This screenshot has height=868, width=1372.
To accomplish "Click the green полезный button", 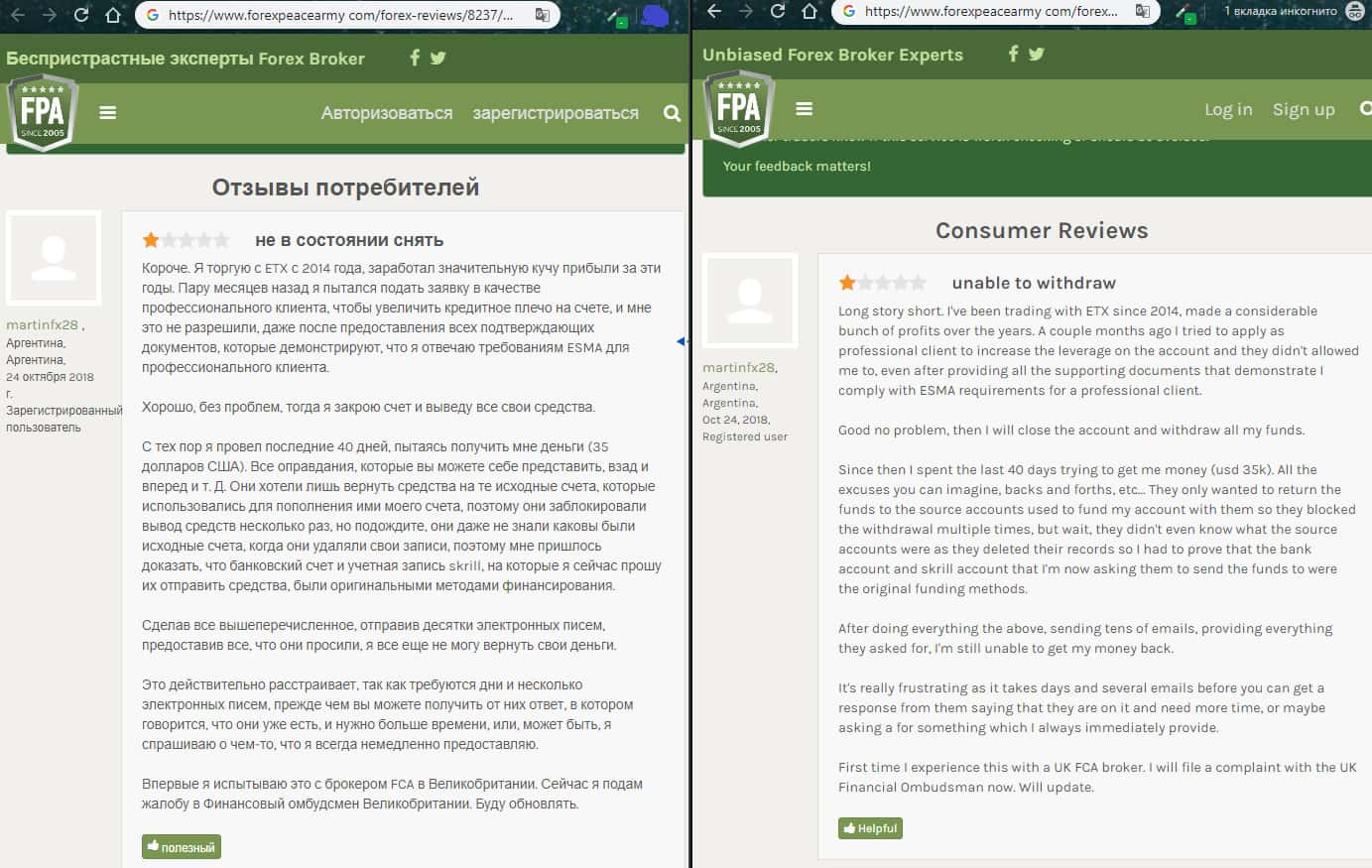I will (x=182, y=847).
